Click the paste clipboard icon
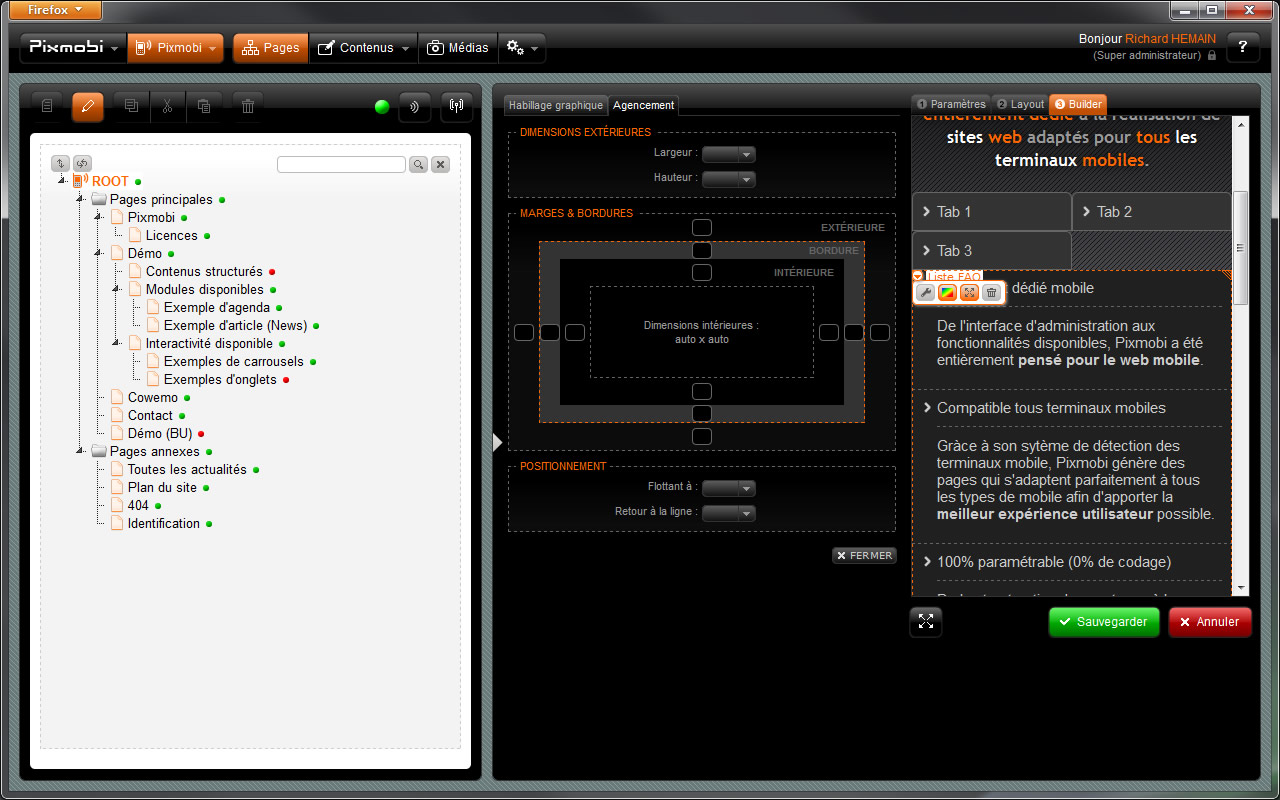 point(204,105)
